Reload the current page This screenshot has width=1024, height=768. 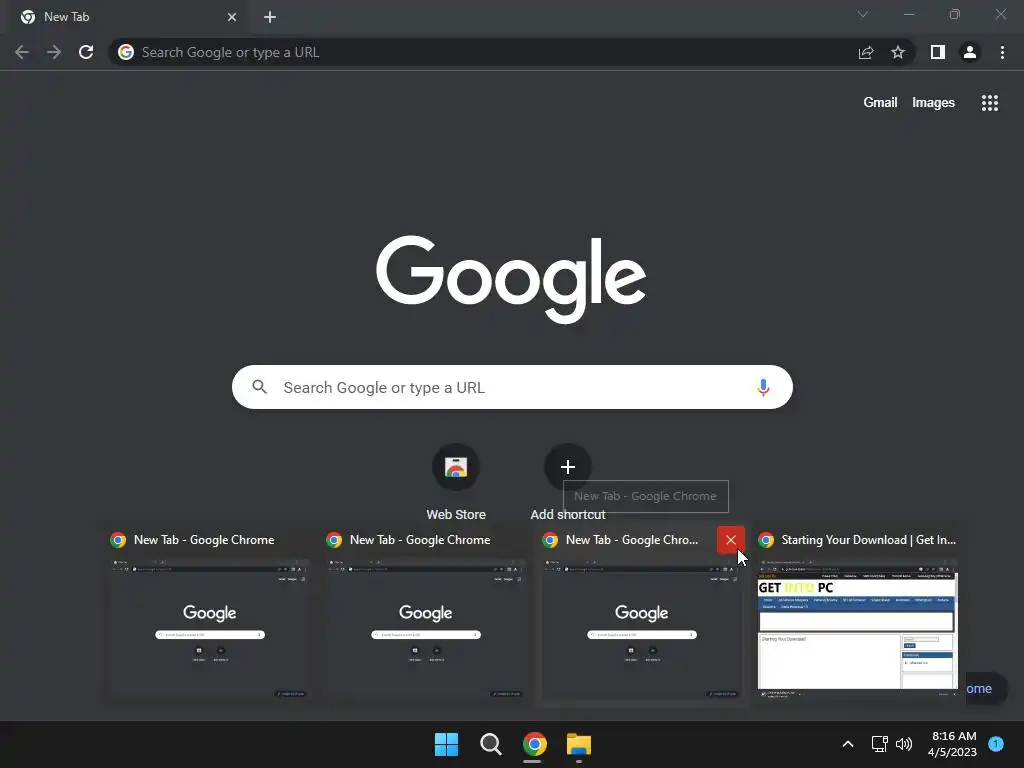click(x=86, y=52)
